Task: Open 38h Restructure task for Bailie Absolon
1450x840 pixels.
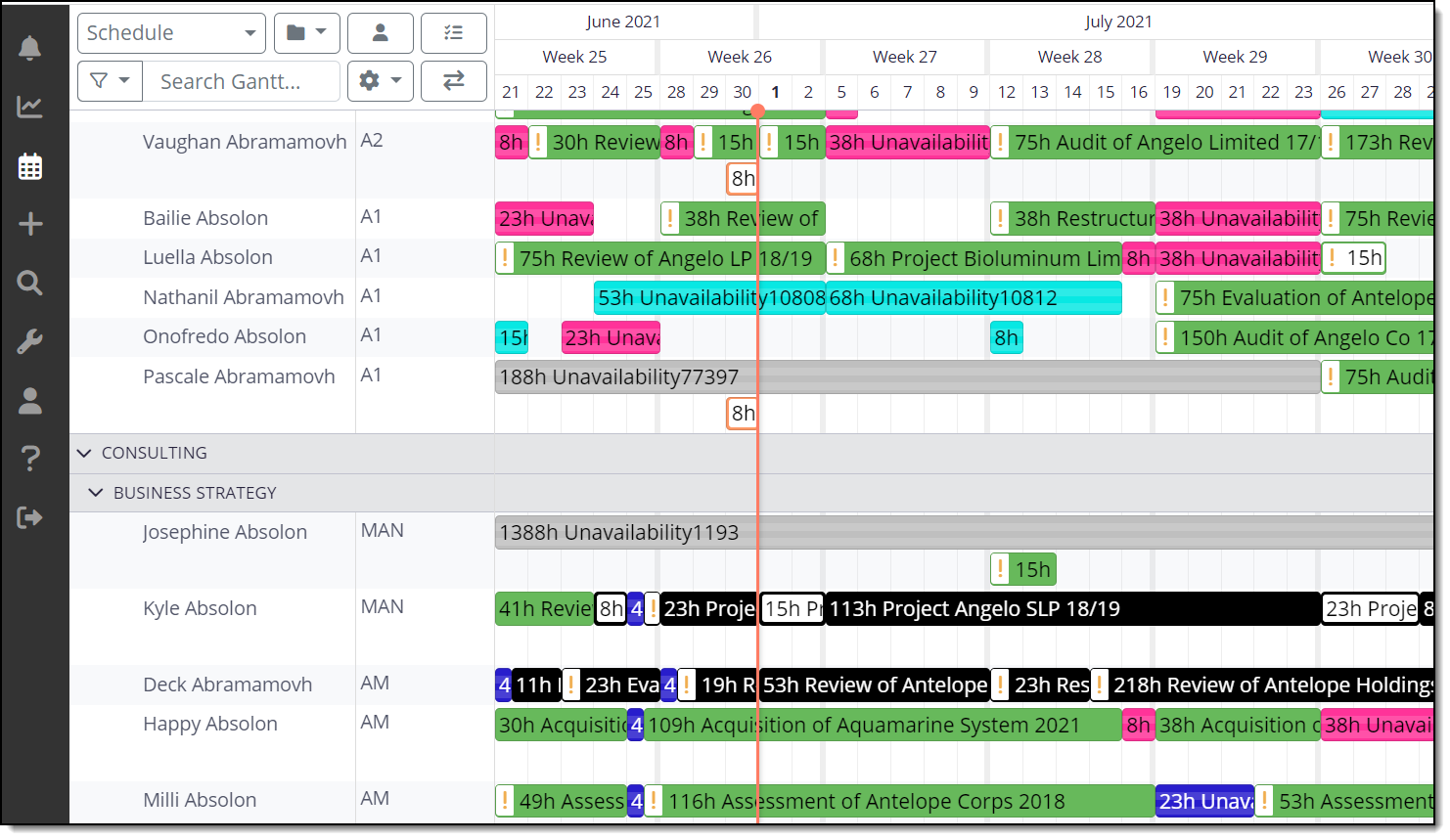Action: [x=1072, y=219]
